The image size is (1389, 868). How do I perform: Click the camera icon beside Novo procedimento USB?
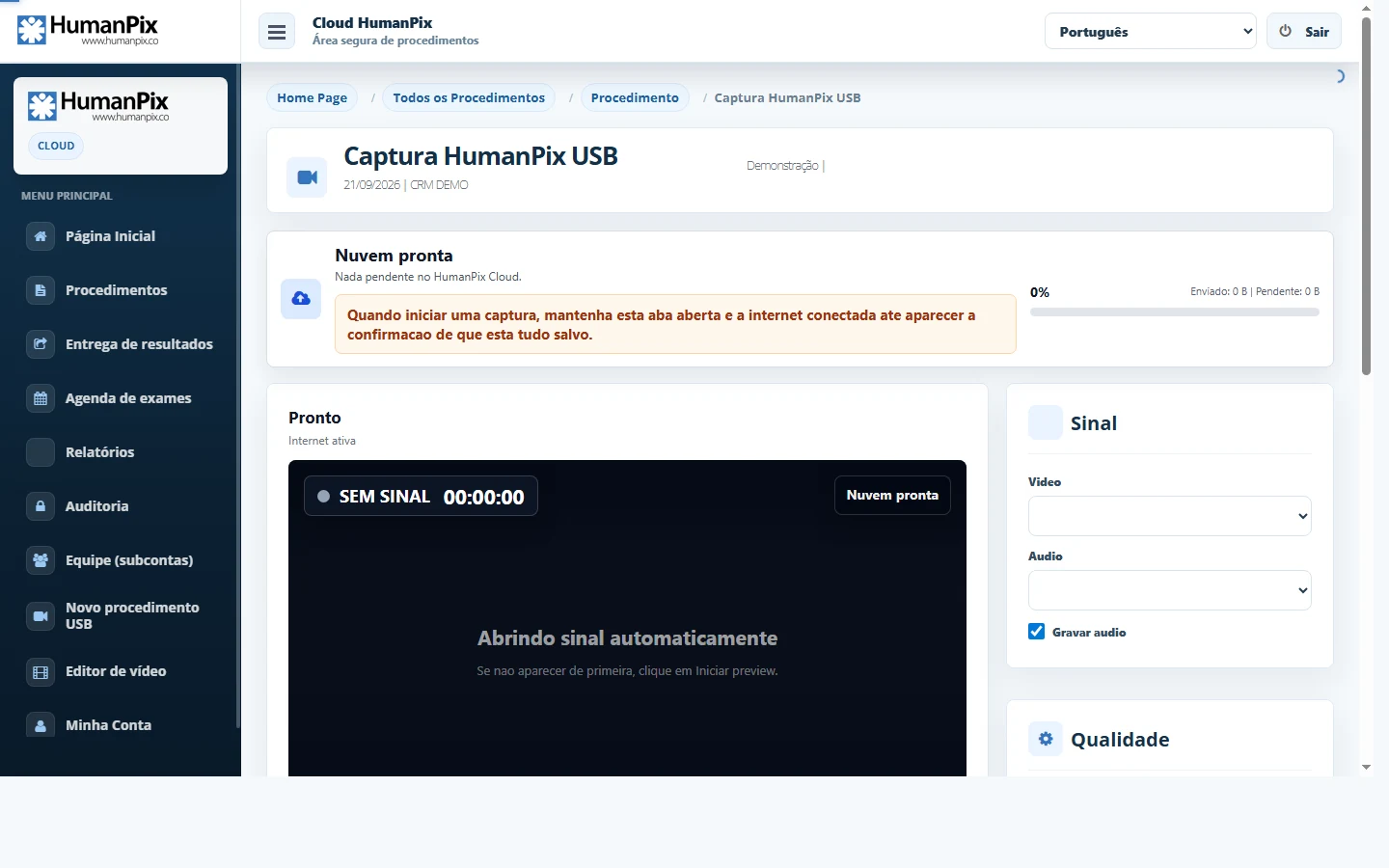[41, 616]
